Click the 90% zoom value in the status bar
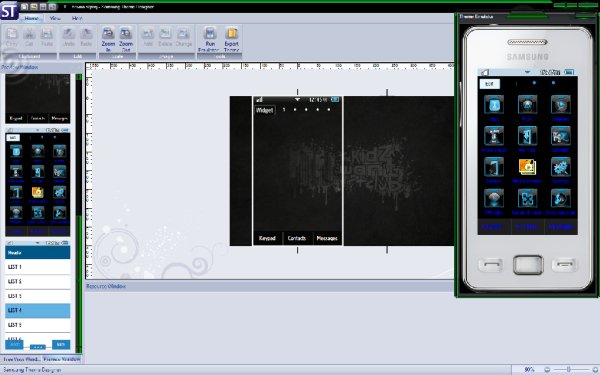 click(x=529, y=369)
